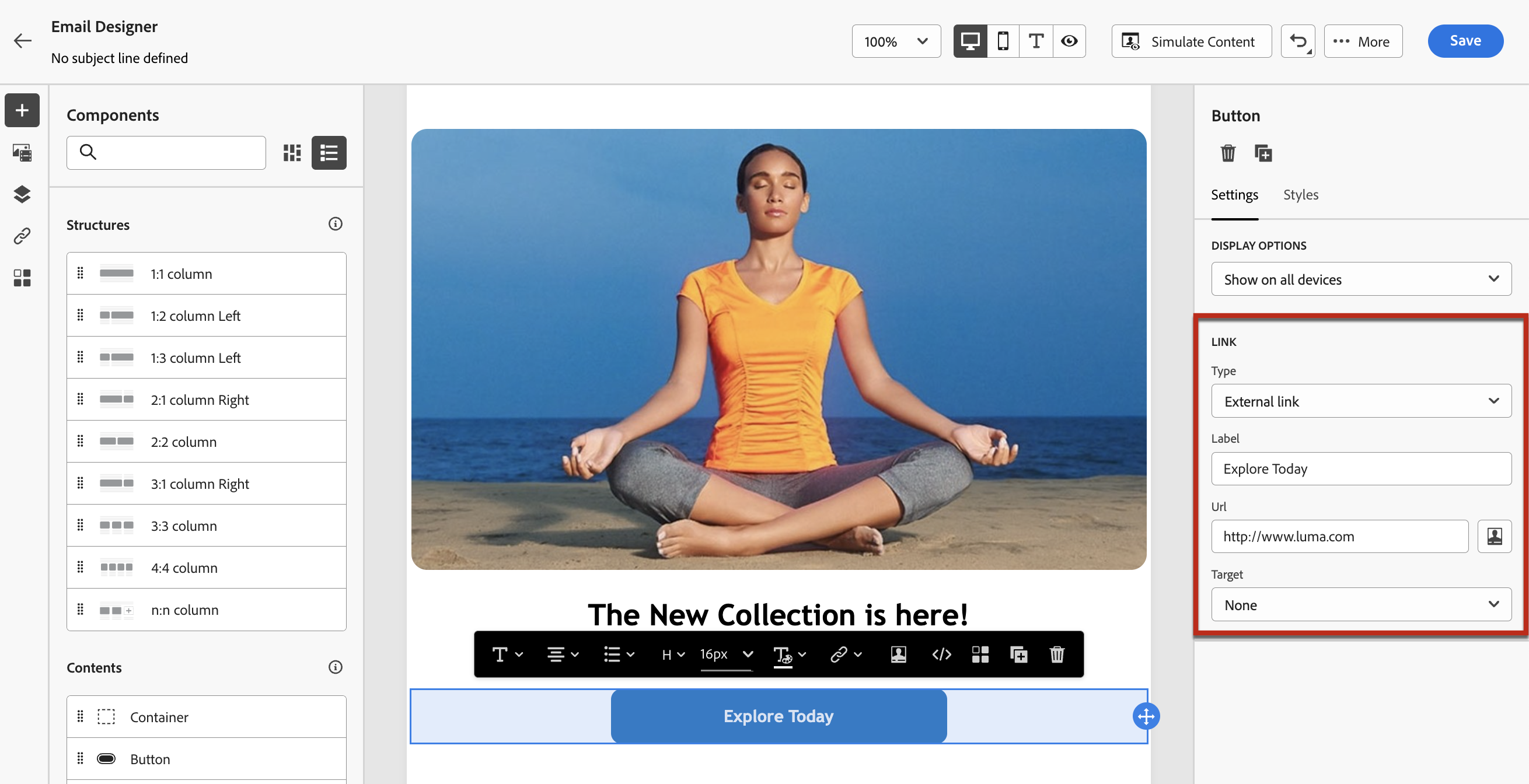1529x784 pixels.
Task: Click the Url input field
Action: [1339, 537]
